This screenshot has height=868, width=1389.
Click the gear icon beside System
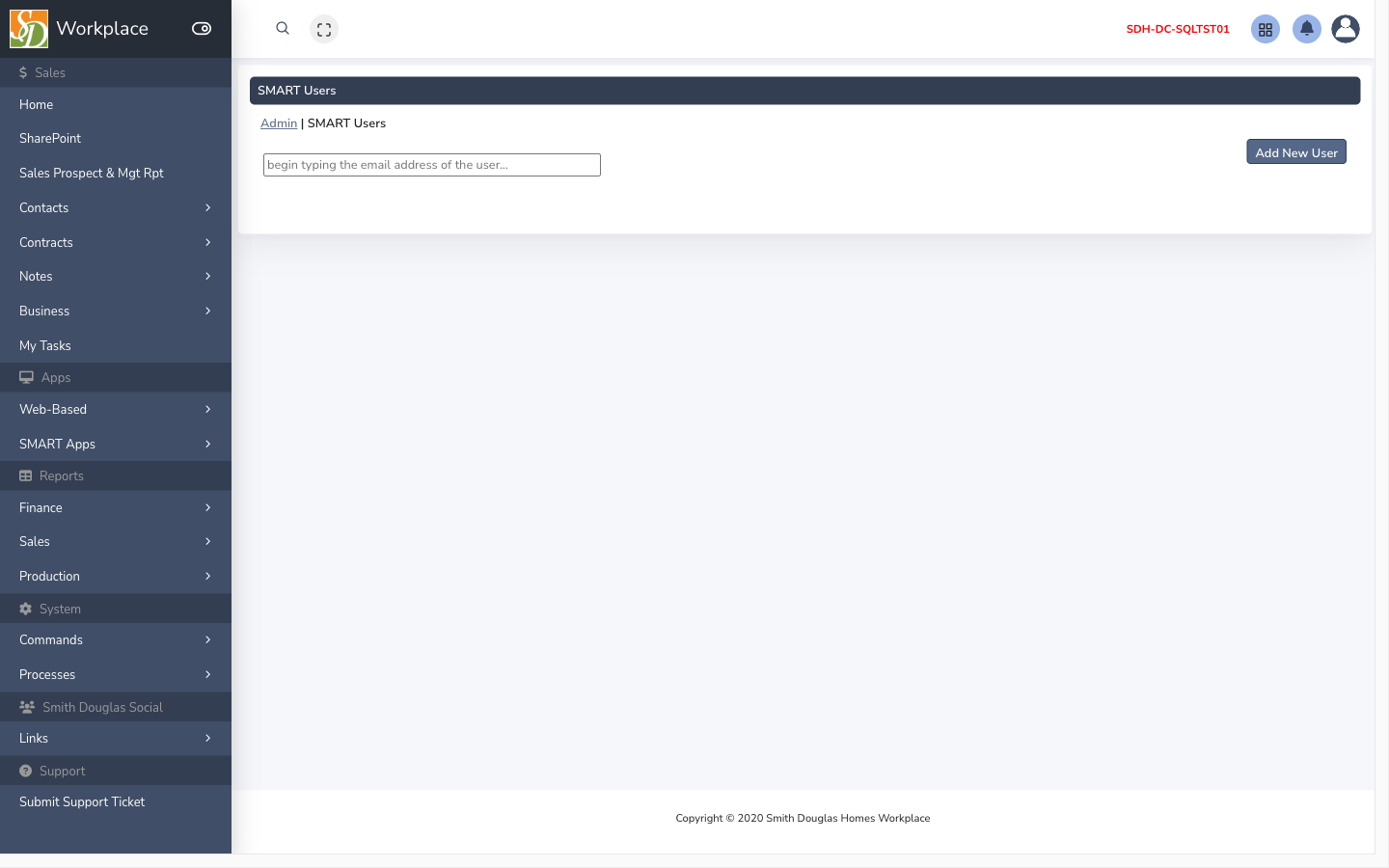pyautogui.click(x=26, y=609)
